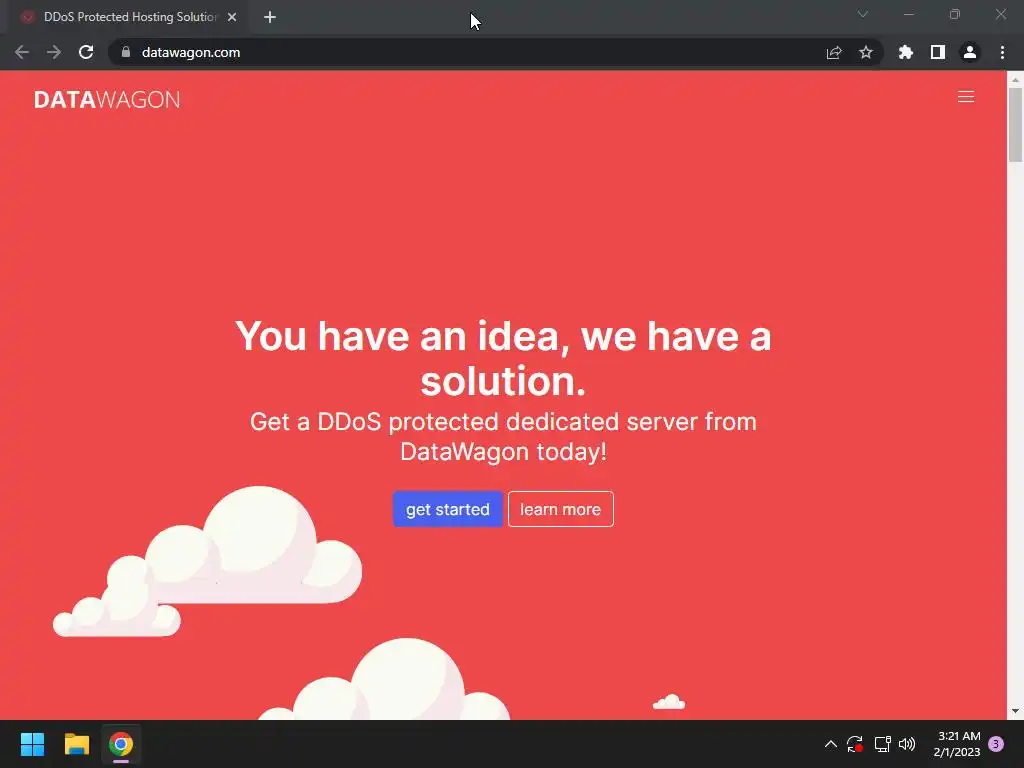The height and width of the screenshot is (768, 1024).
Task: Show hidden system tray icons
Action: [x=831, y=744]
